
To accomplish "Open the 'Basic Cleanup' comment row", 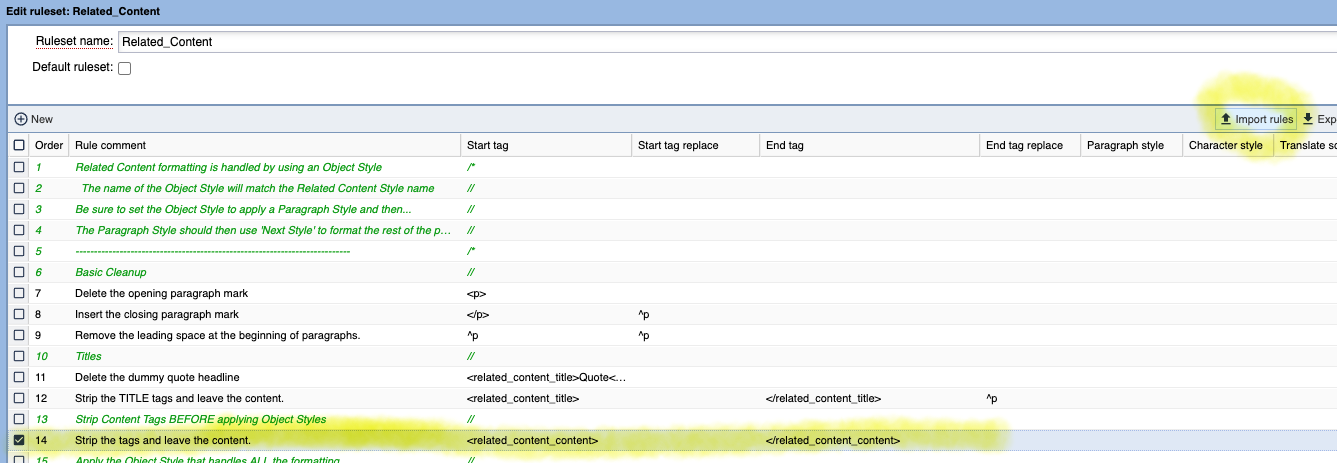I will 110,272.
